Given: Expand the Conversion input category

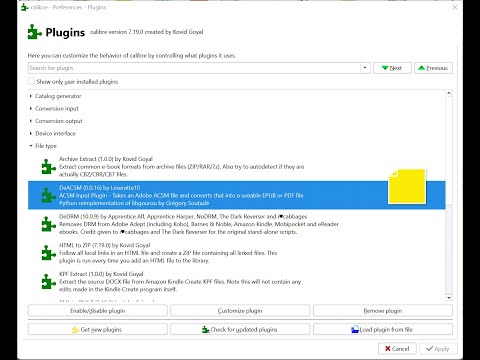Looking at the screenshot, I should pyautogui.click(x=31, y=108).
